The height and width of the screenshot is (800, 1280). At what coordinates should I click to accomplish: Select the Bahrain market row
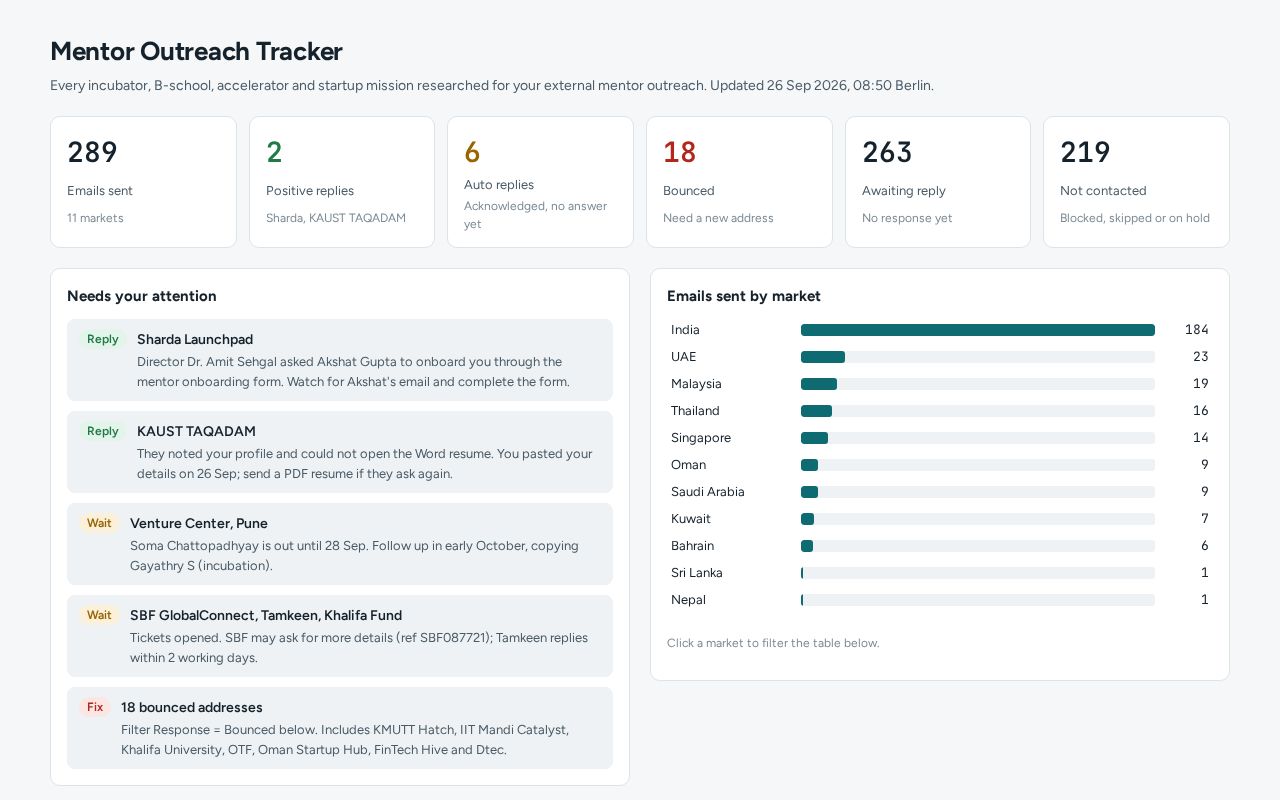pos(940,546)
